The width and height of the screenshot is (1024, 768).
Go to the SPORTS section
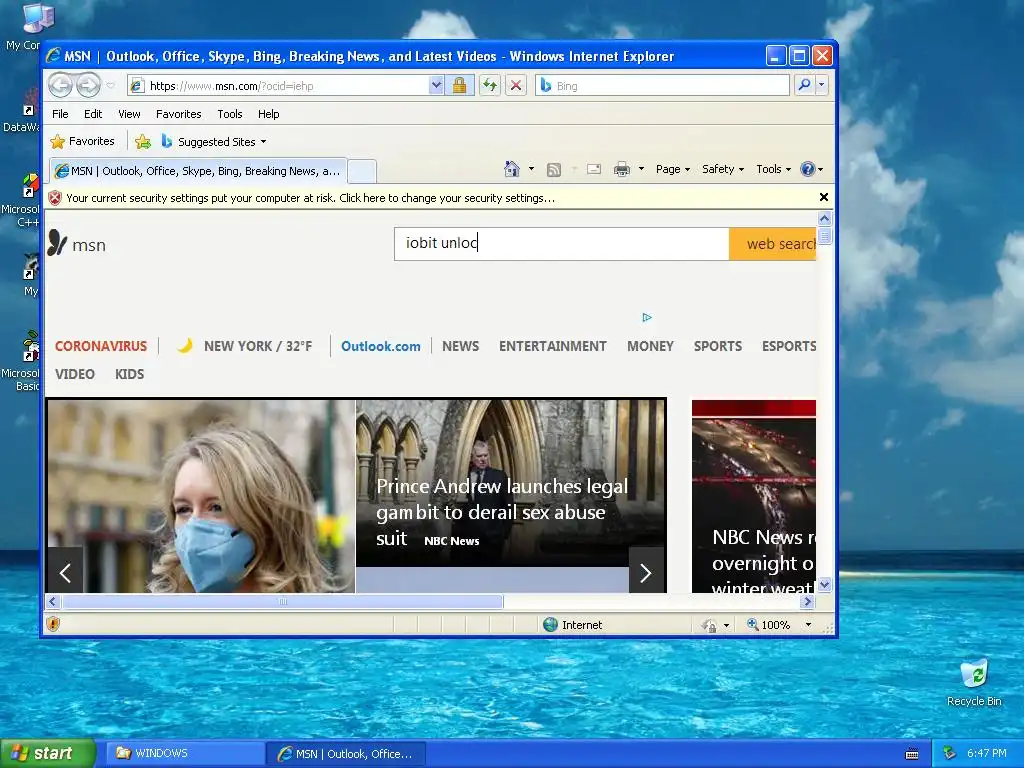718,346
